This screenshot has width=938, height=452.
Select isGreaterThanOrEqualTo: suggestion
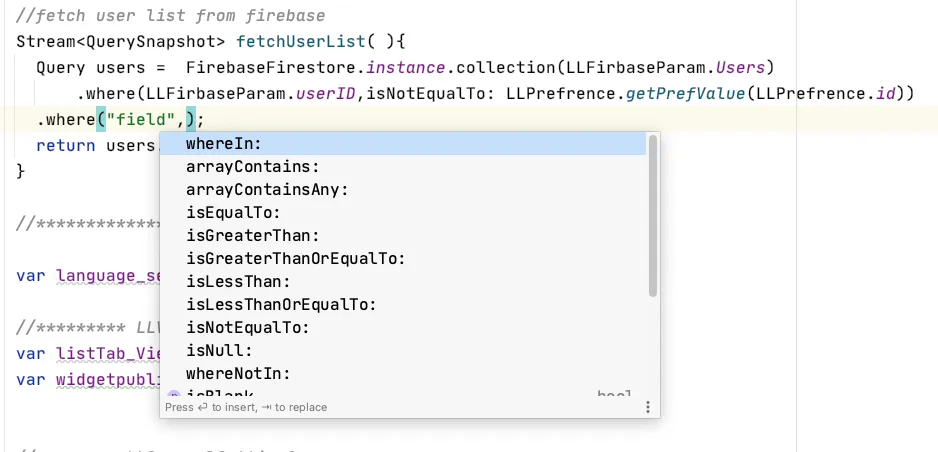[x=403, y=259]
